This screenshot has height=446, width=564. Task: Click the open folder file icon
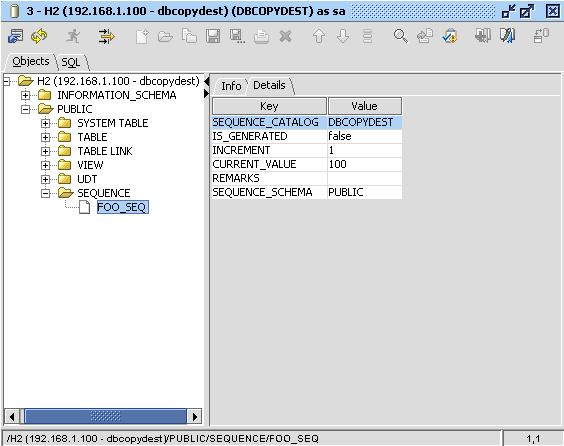pyautogui.click(x=165, y=37)
